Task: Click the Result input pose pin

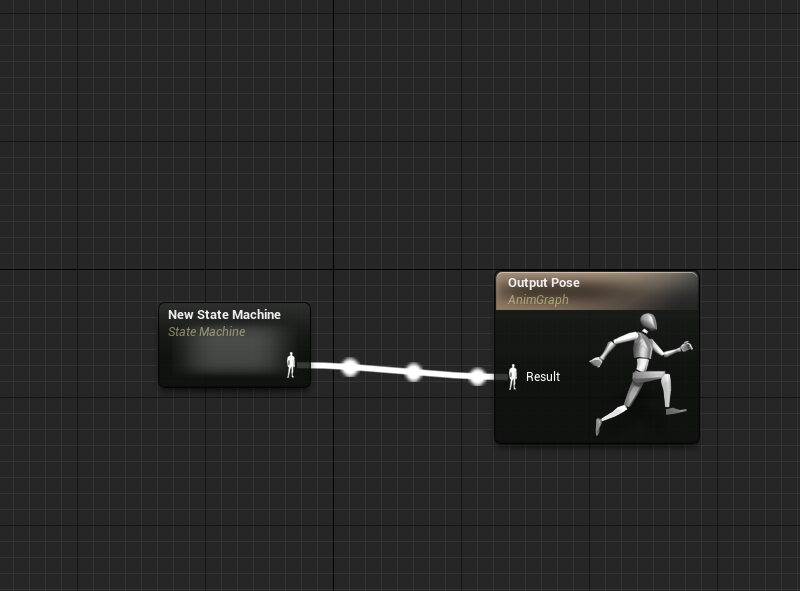Action: [513, 377]
